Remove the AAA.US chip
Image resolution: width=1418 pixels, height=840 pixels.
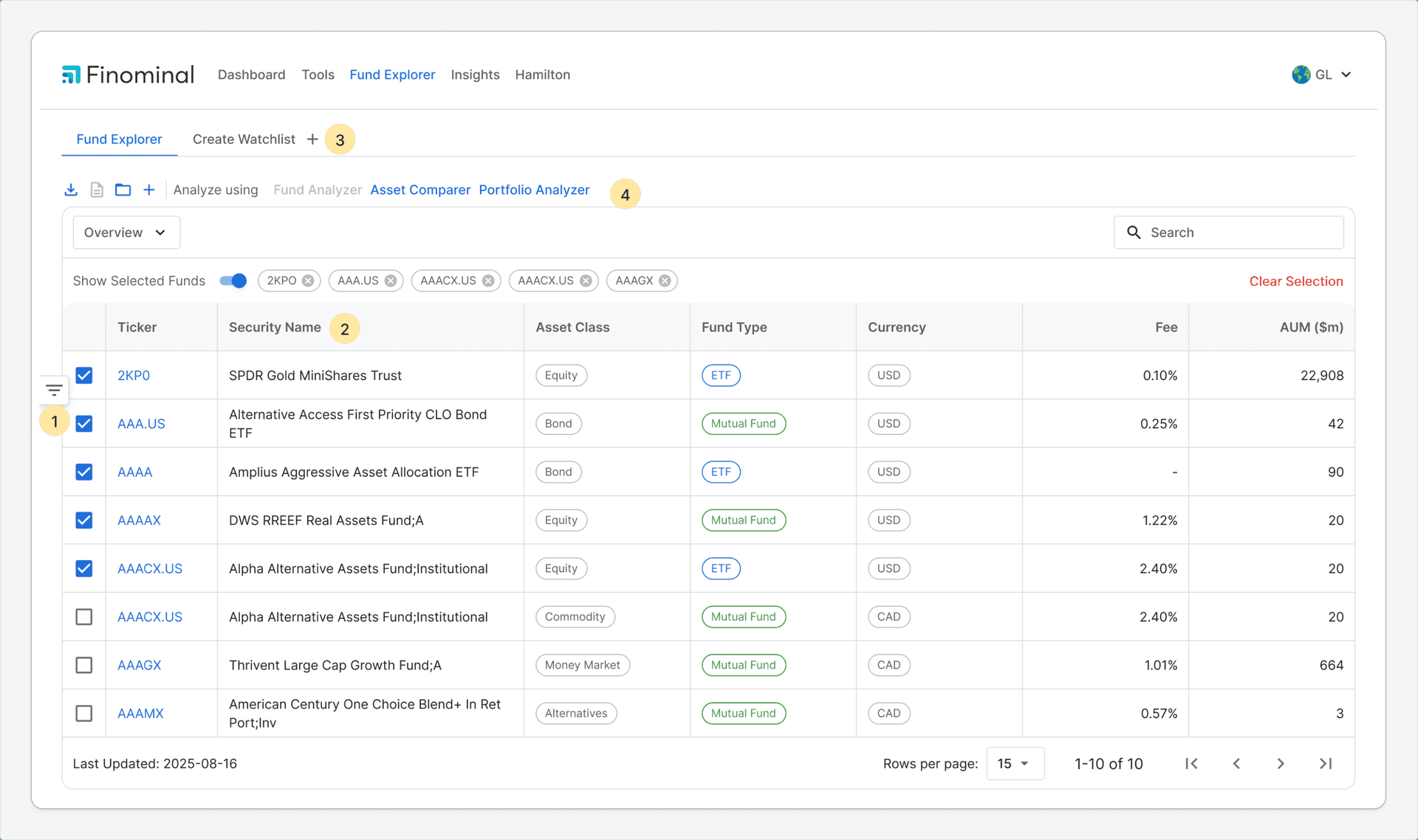391,280
